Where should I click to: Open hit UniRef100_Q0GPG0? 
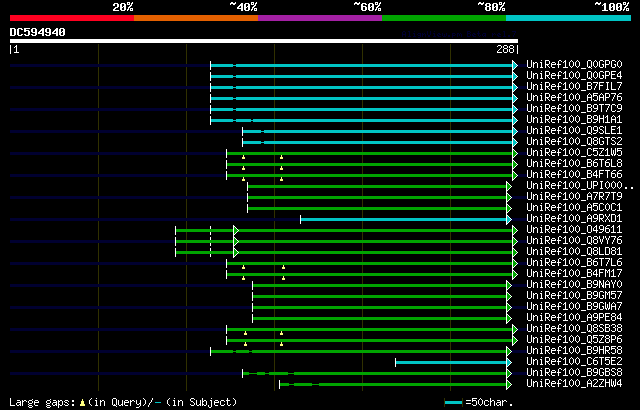574,64
